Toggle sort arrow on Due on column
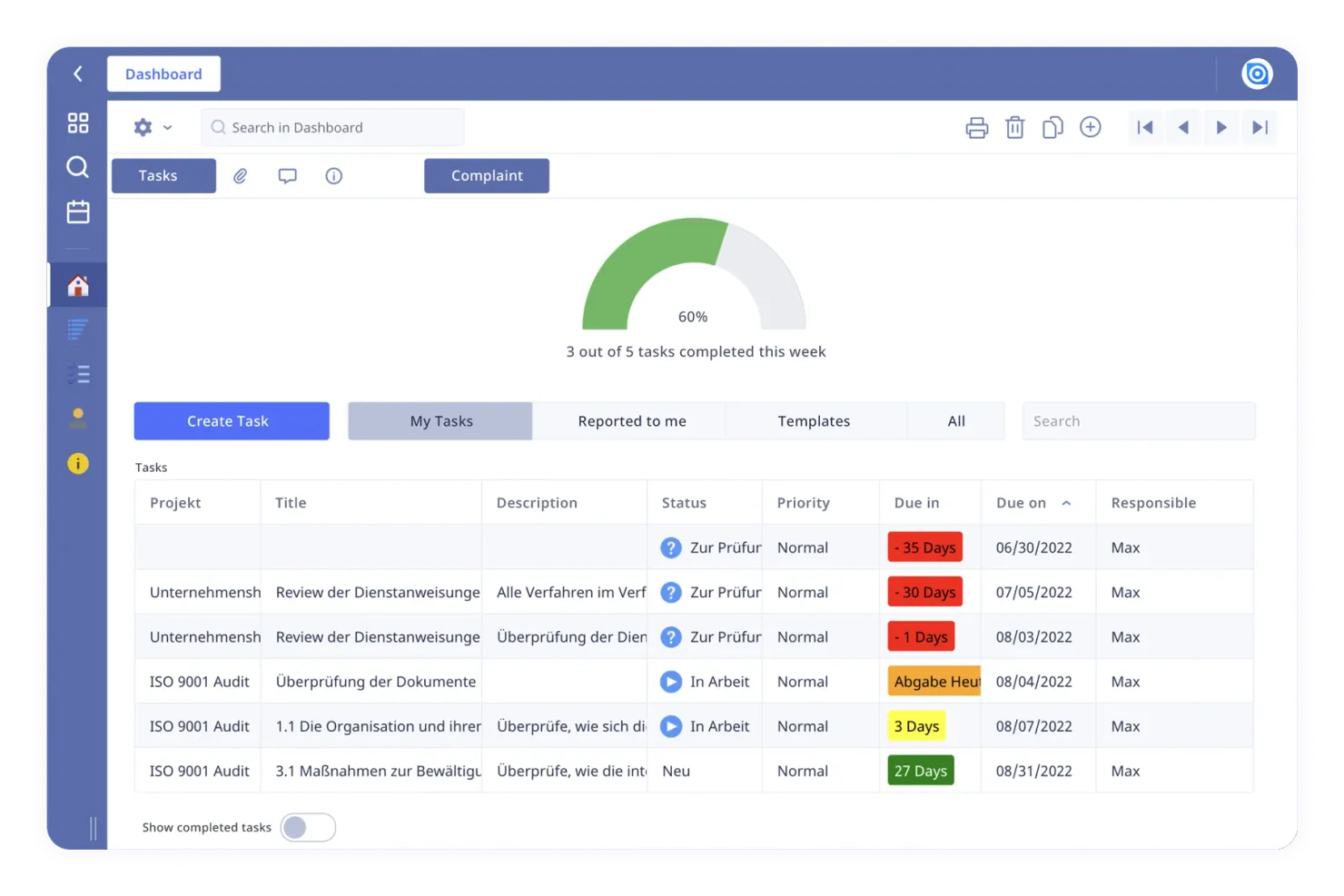 [1067, 503]
